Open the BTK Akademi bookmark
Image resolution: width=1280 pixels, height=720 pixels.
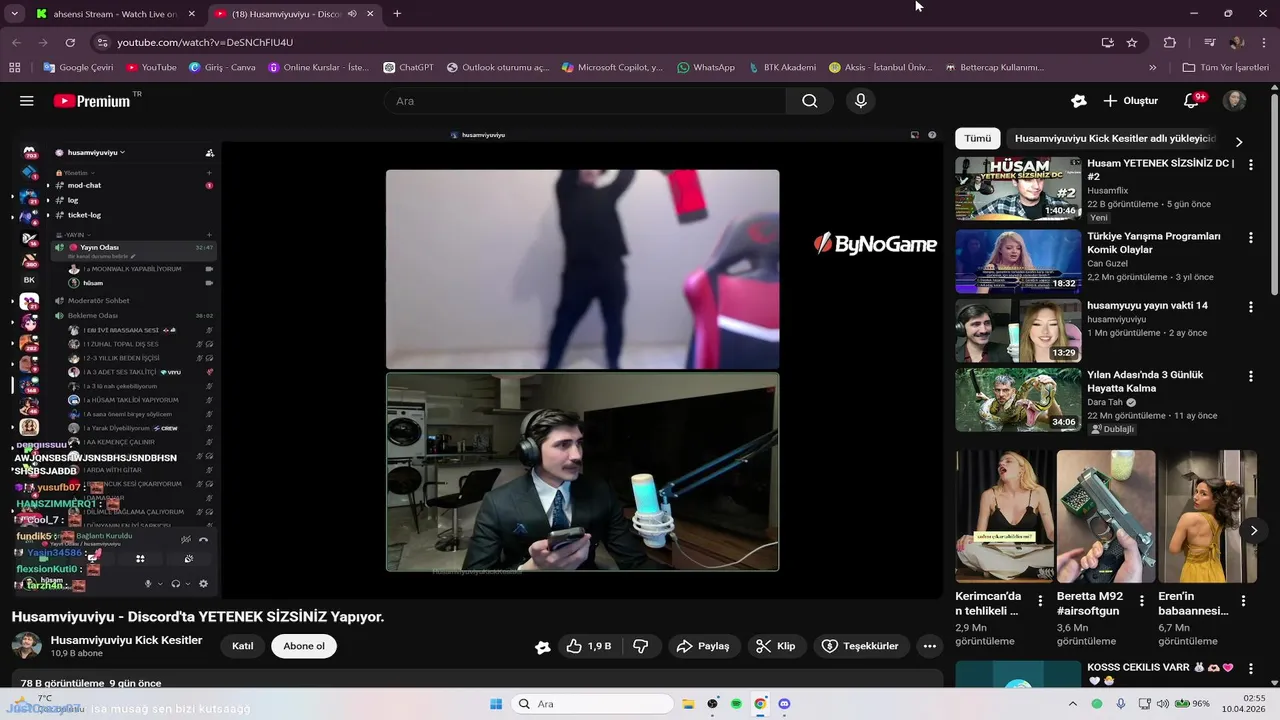[x=782, y=68]
